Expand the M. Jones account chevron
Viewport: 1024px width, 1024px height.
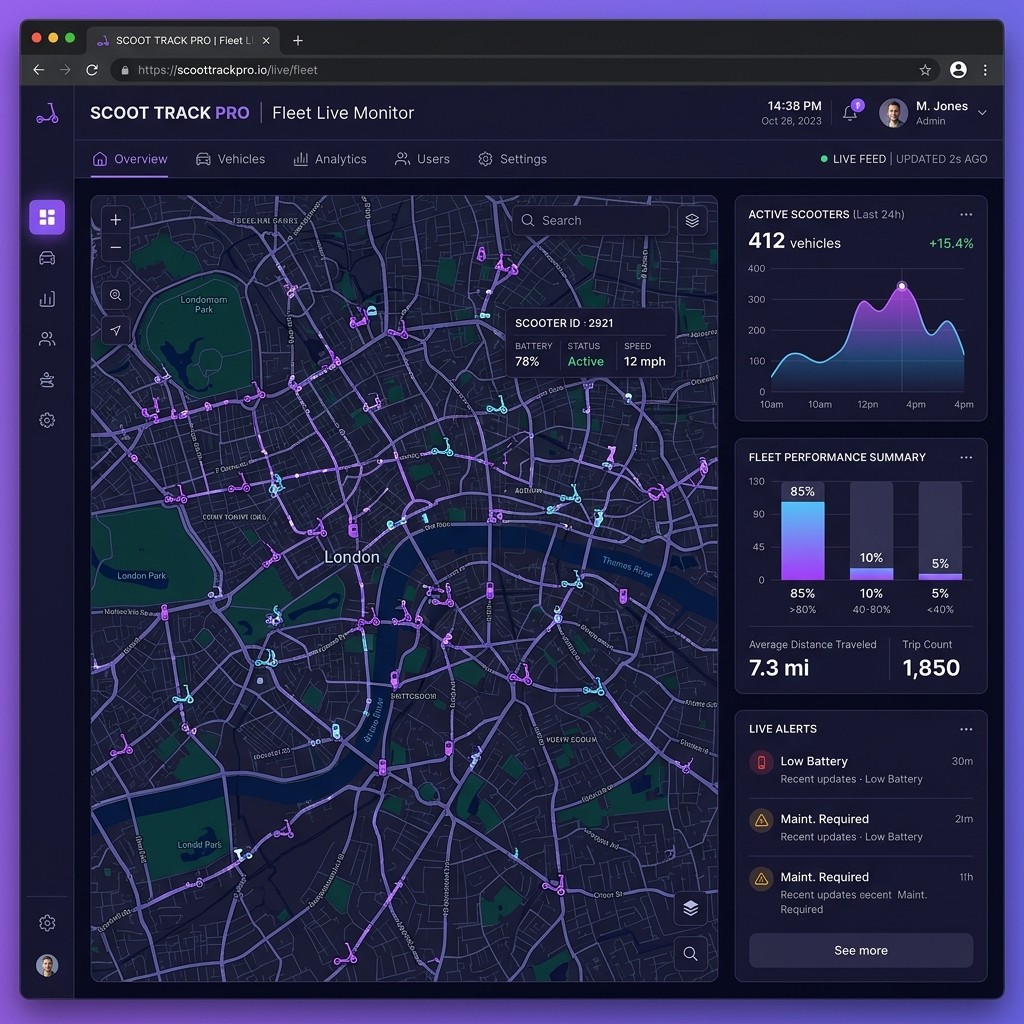[x=982, y=113]
